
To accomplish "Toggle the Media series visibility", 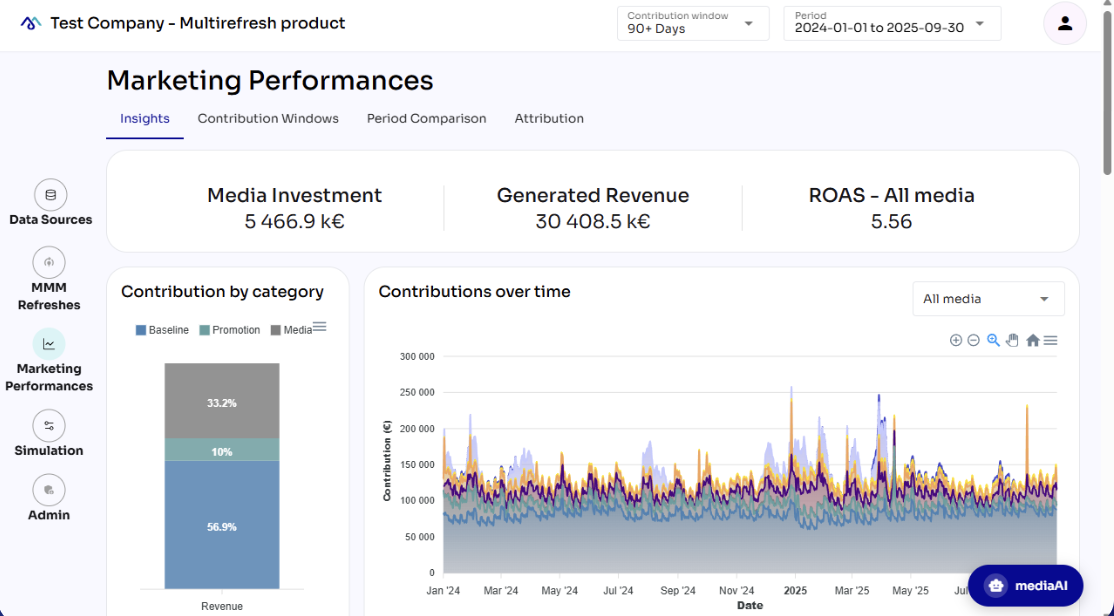I will click(299, 328).
